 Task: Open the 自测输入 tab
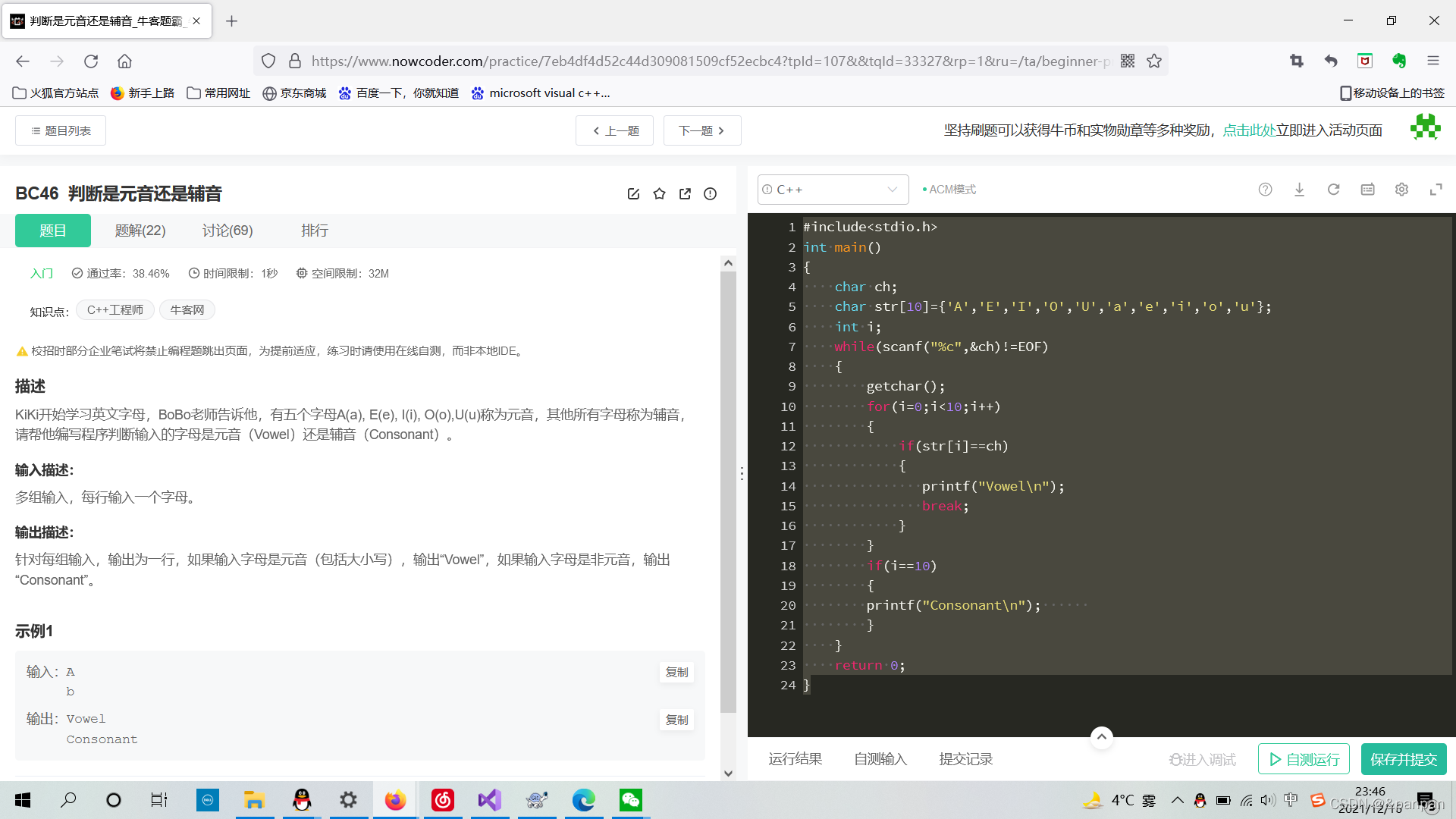[x=880, y=759]
